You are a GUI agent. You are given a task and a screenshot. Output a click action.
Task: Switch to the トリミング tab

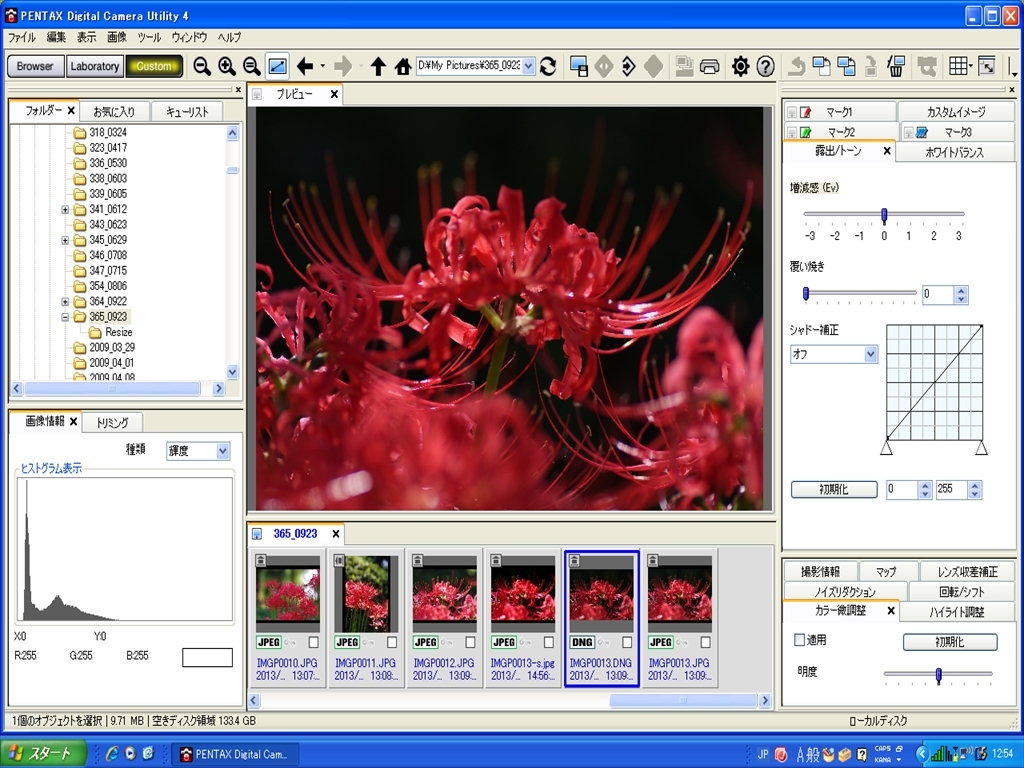click(x=112, y=423)
